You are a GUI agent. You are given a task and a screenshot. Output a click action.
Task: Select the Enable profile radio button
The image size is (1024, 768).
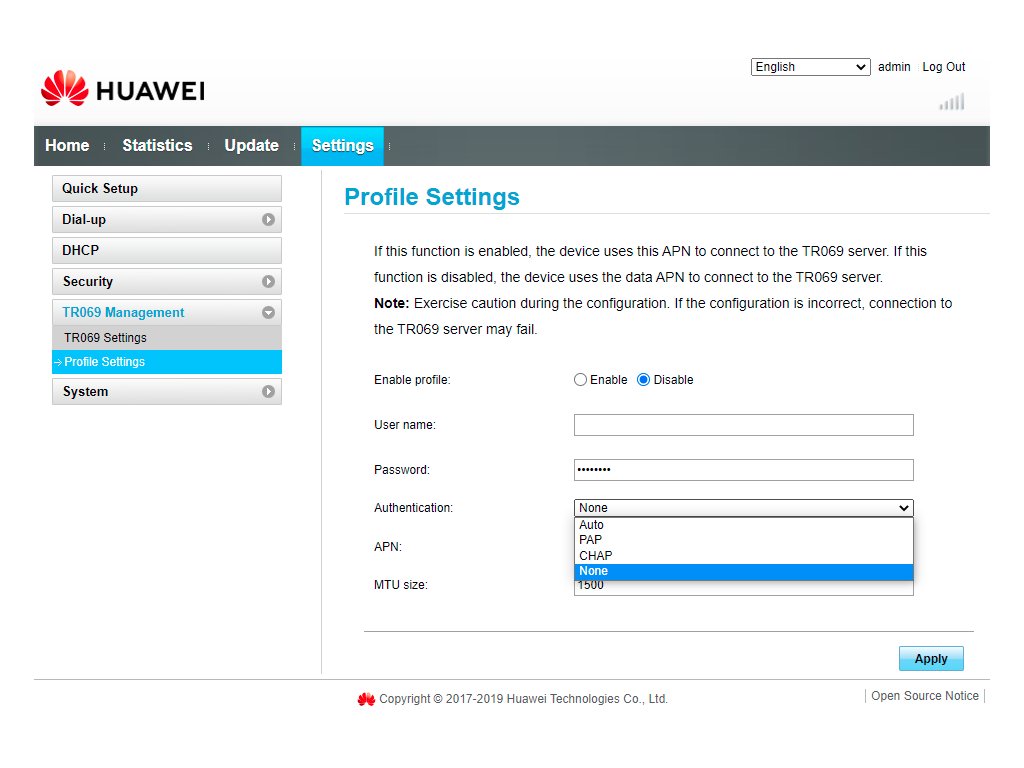point(581,380)
